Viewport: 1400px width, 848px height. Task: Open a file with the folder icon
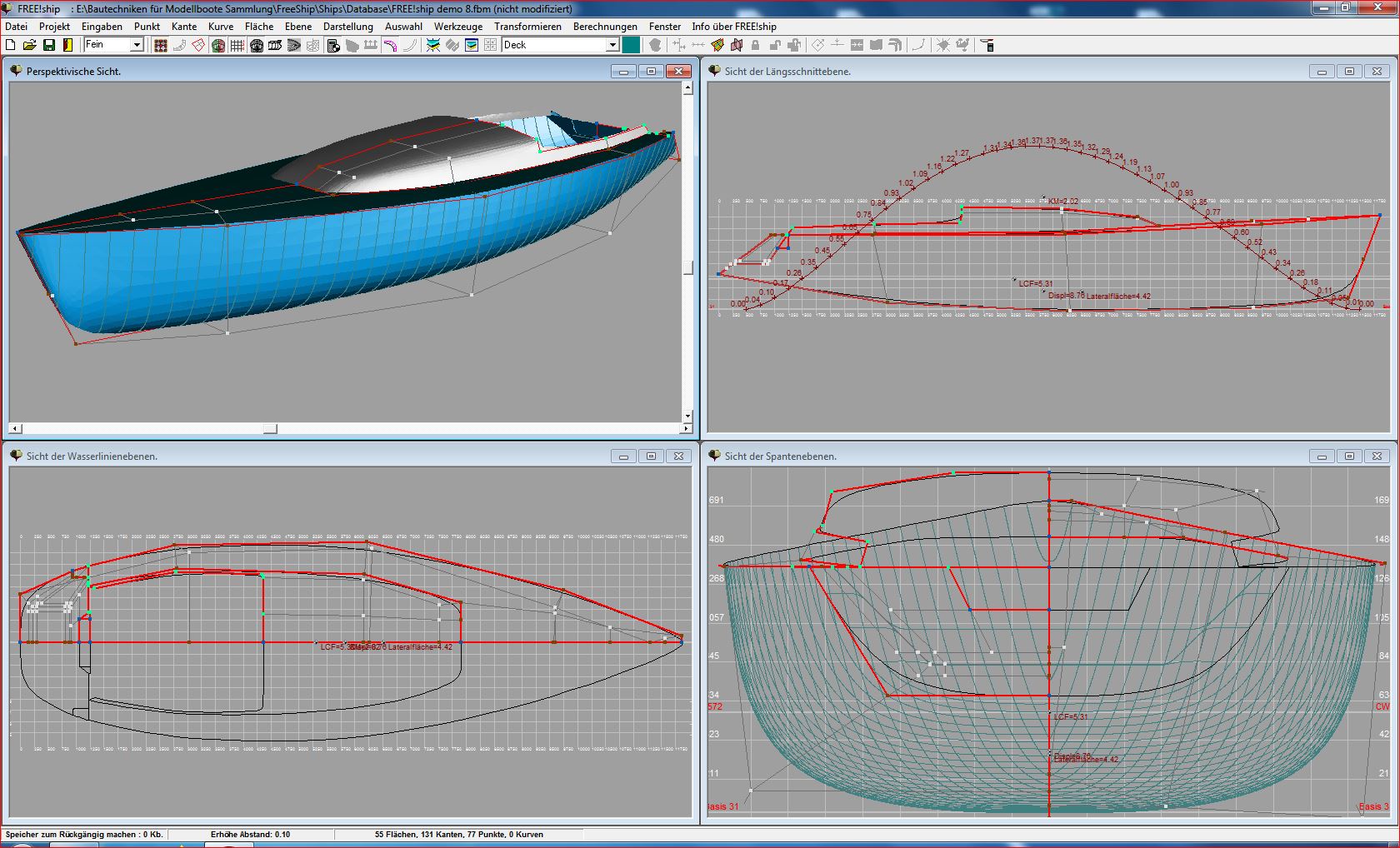[29, 45]
